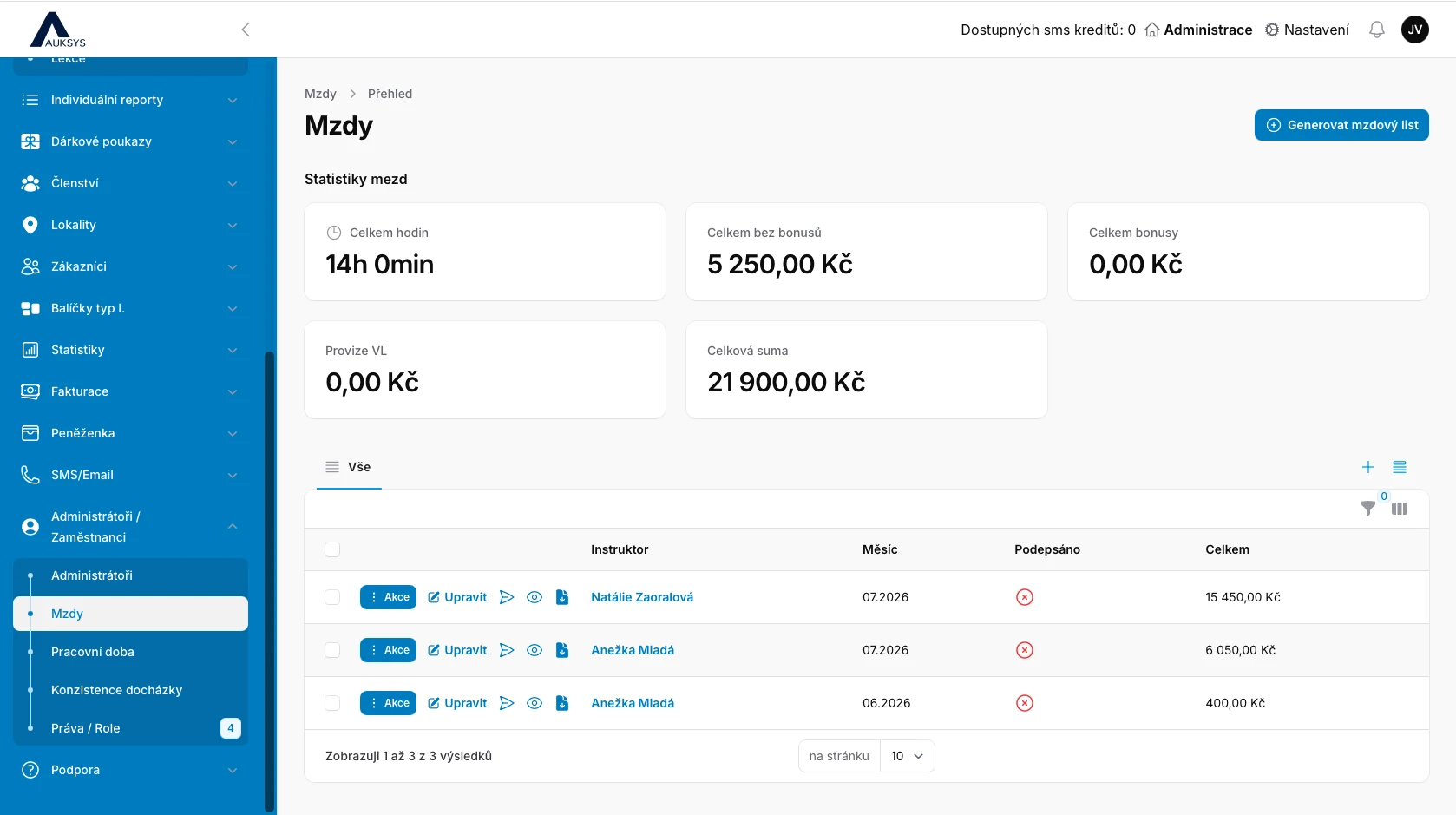1456x815 pixels.
Task: Click the sidebar vertical scrollbar
Action: (x=270, y=580)
